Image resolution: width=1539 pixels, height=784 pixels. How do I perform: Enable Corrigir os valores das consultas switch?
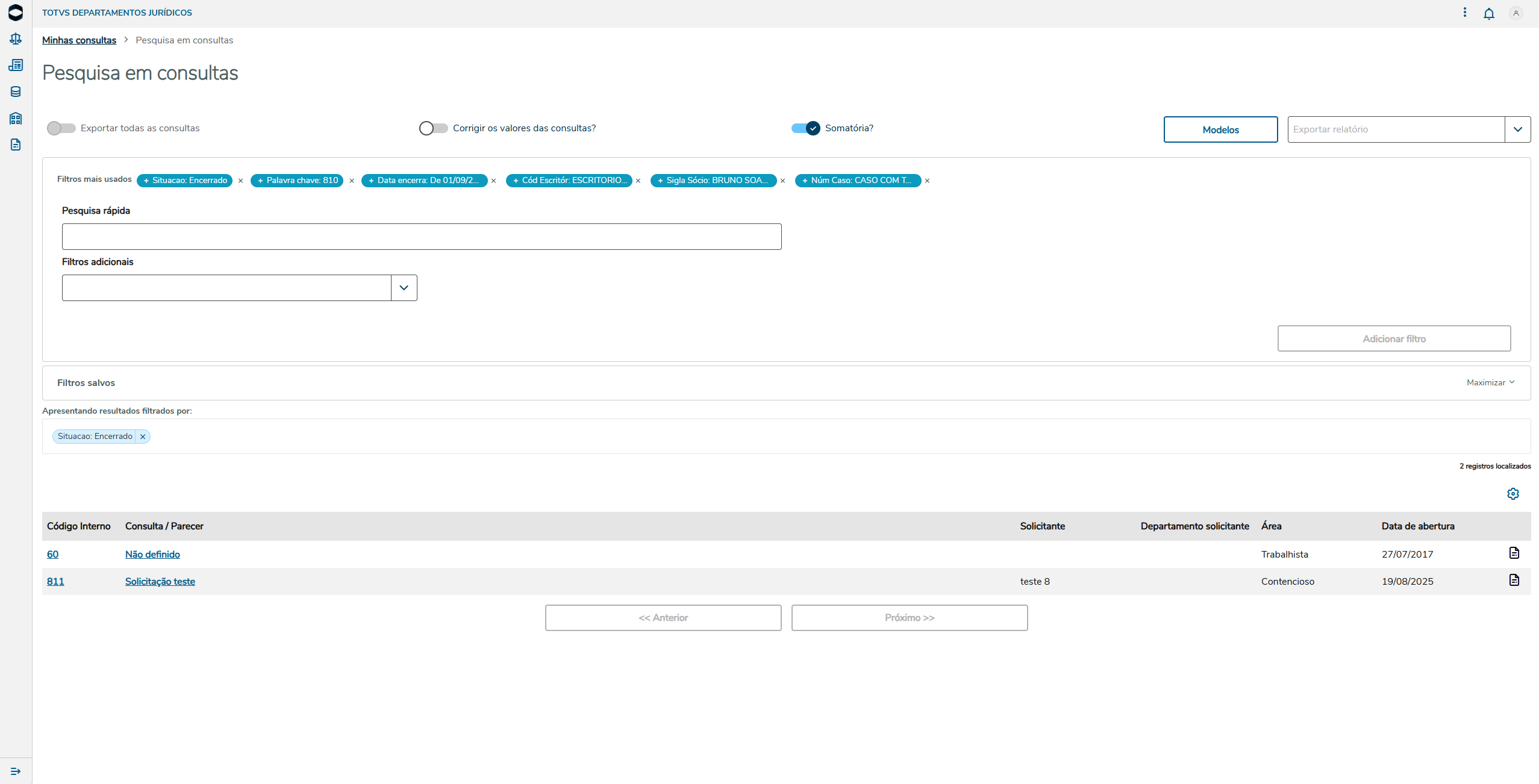433,128
